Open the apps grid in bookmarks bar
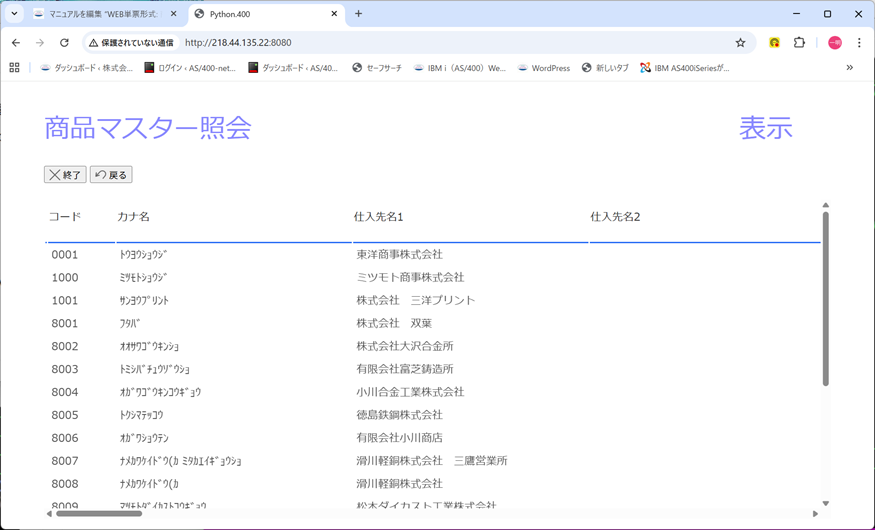875x530 pixels. point(14,68)
